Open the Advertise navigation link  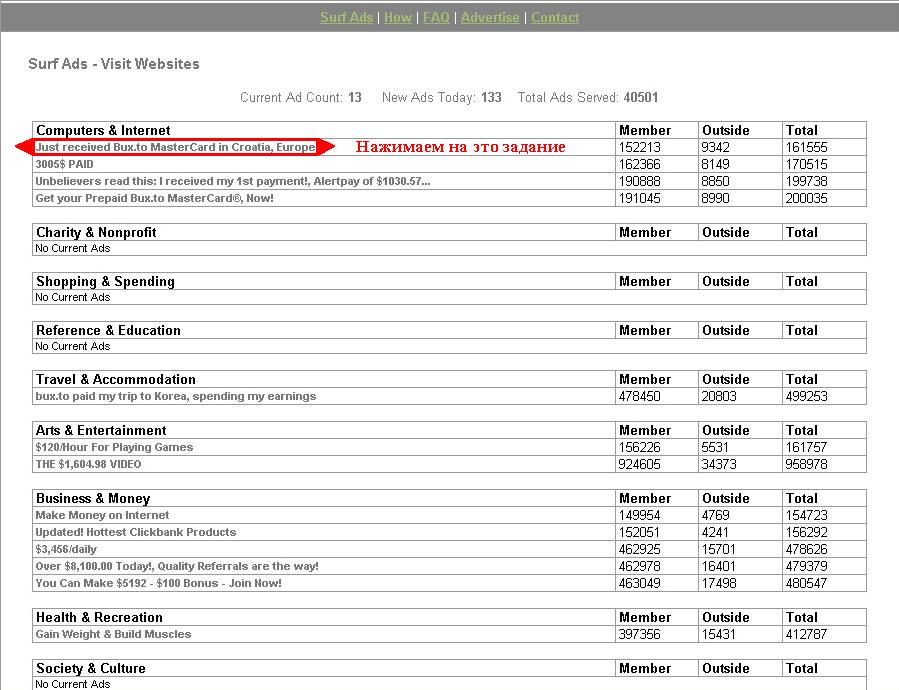click(x=490, y=17)
